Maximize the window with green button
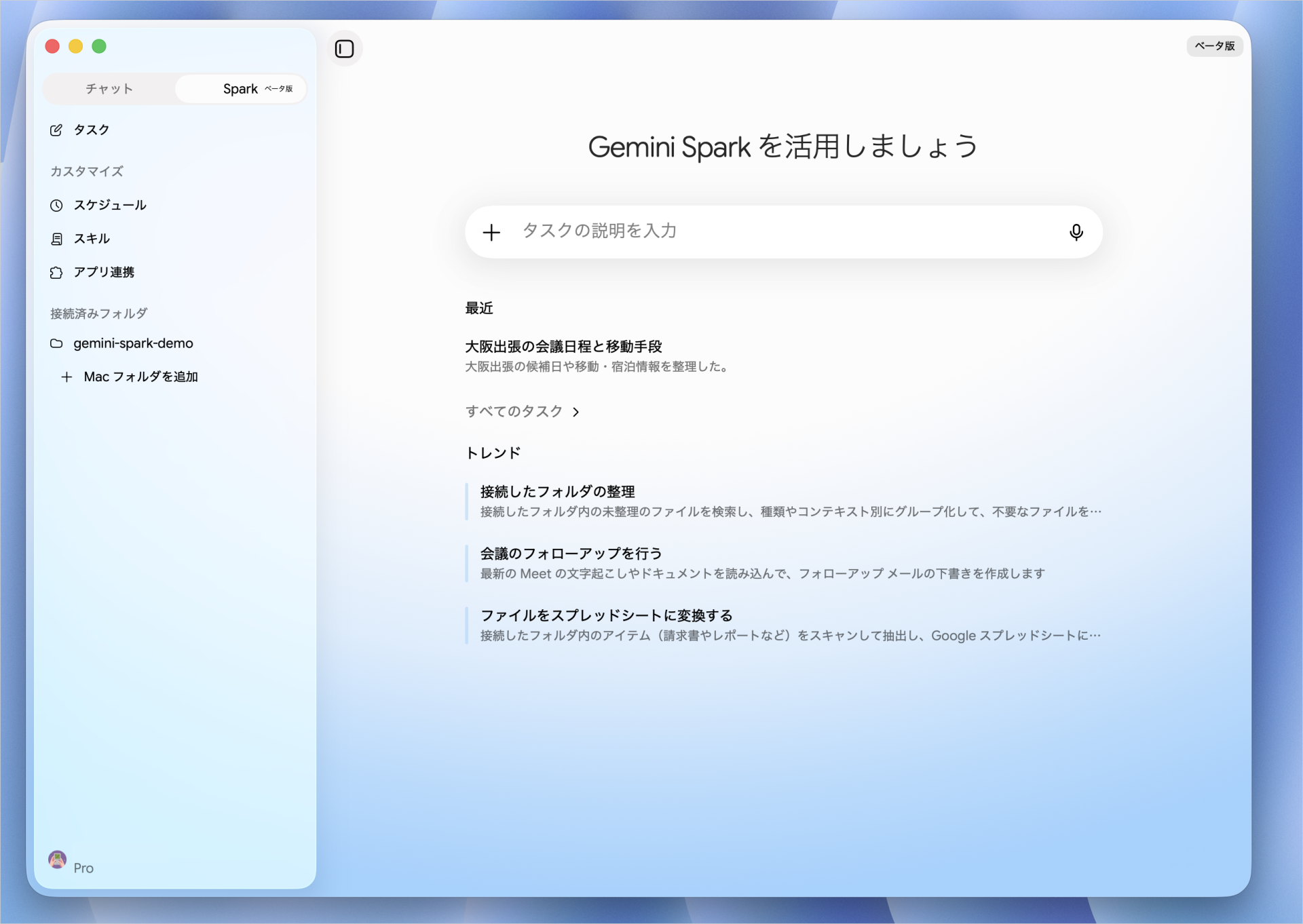 point(99,46)
